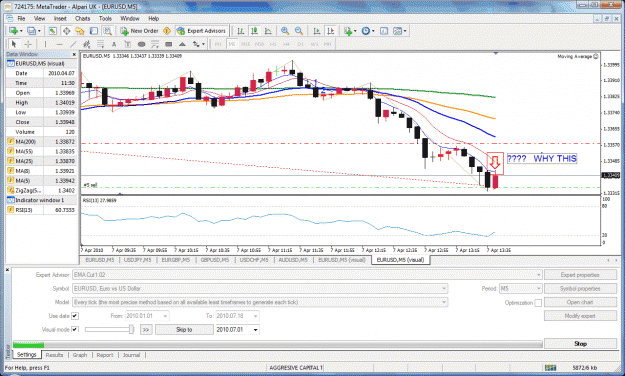Select the Fibonacci Retracement tool
This screenshot has width=625, height=376.
[100, 44]
